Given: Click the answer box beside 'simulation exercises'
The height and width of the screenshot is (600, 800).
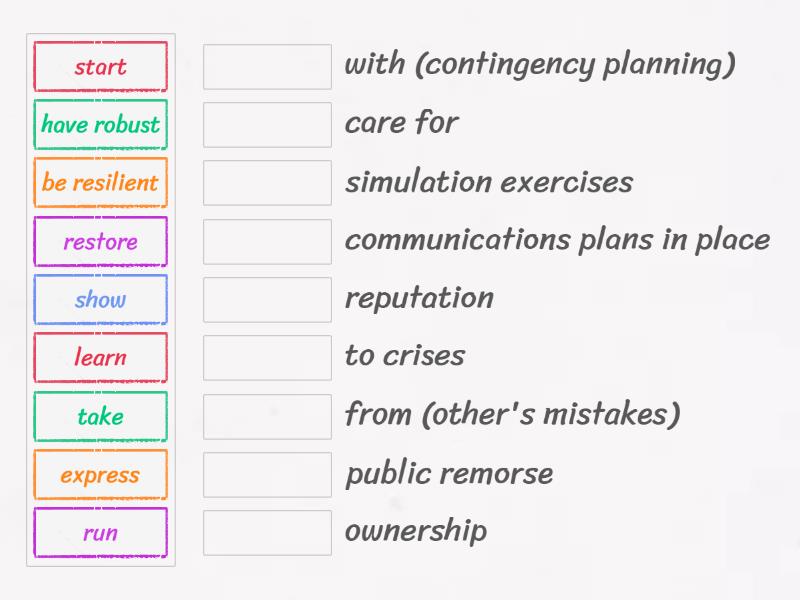Looking at the screenshot, I should coord(267,182).
